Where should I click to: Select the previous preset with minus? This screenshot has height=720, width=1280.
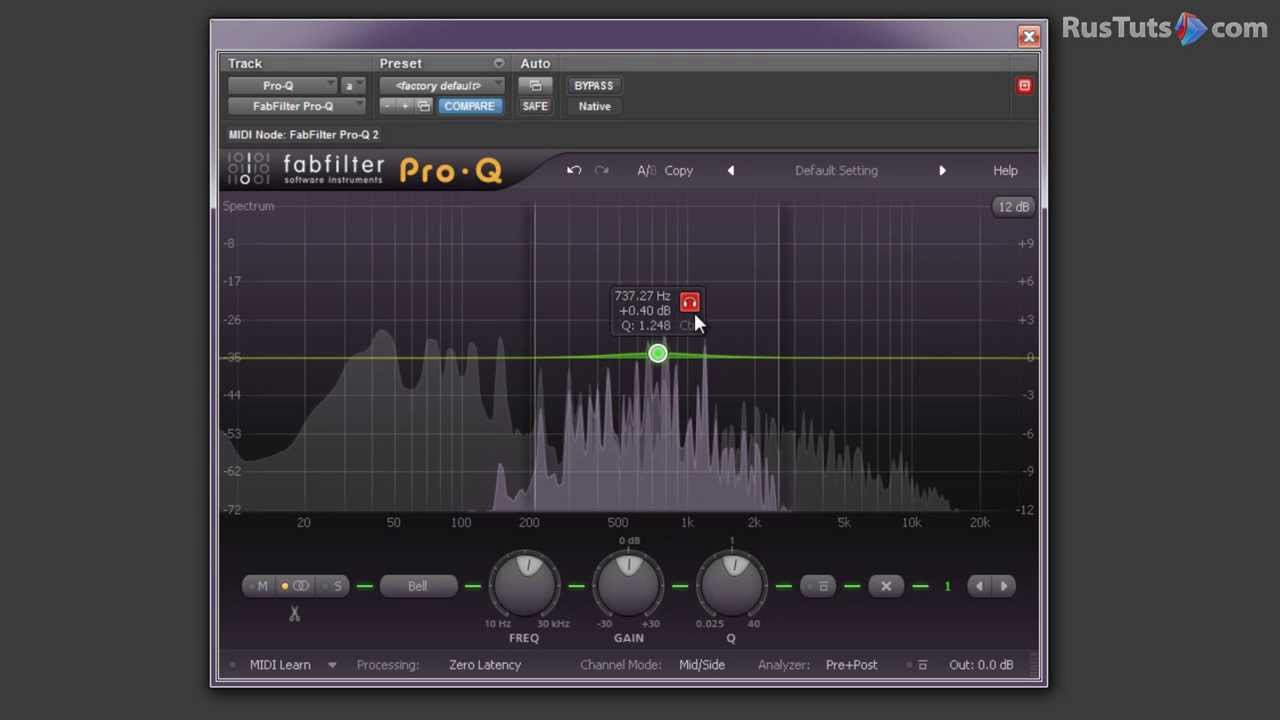click(387, 106)
